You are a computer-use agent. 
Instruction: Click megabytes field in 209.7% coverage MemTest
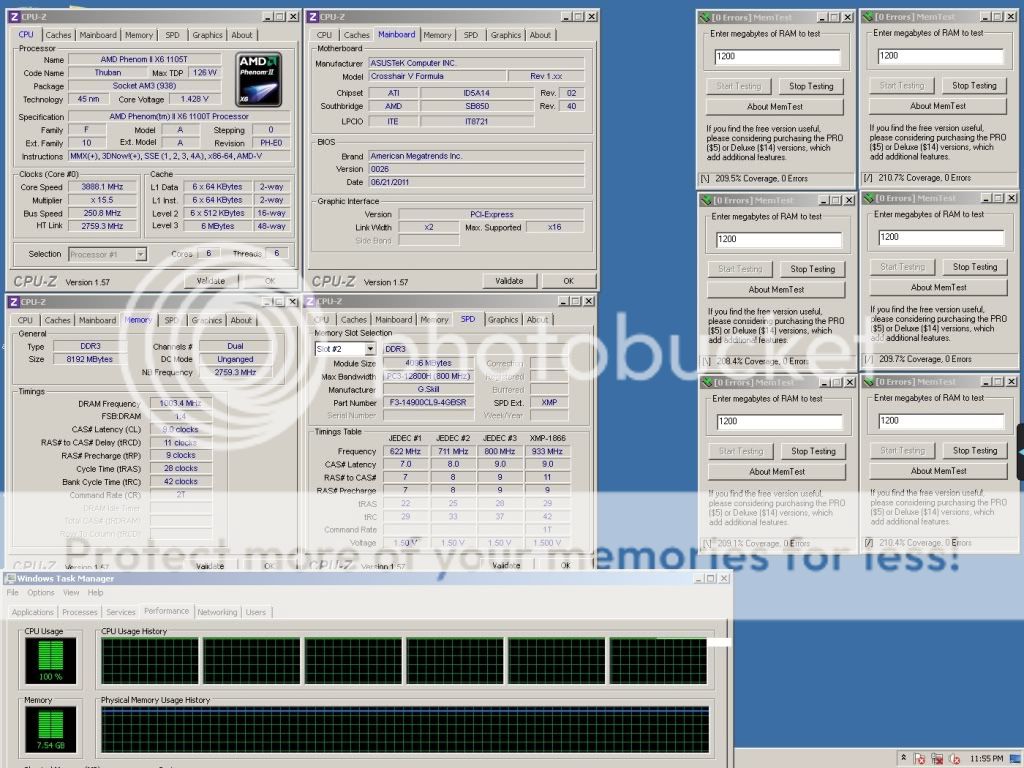(938, 238)
